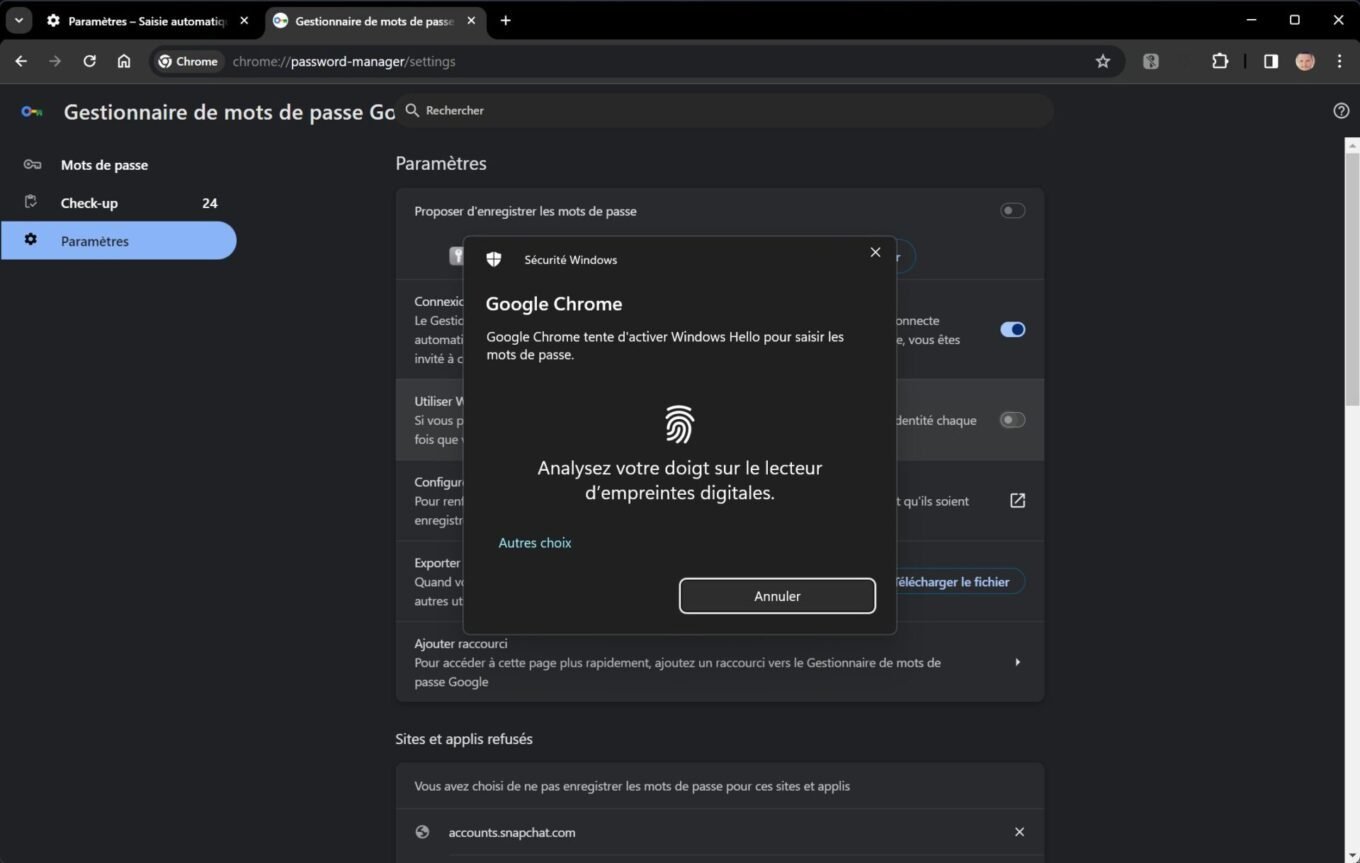This screenshot has width=1360, height=863.
Task: Toggle the side panel icon
Action: (1271, 61)
